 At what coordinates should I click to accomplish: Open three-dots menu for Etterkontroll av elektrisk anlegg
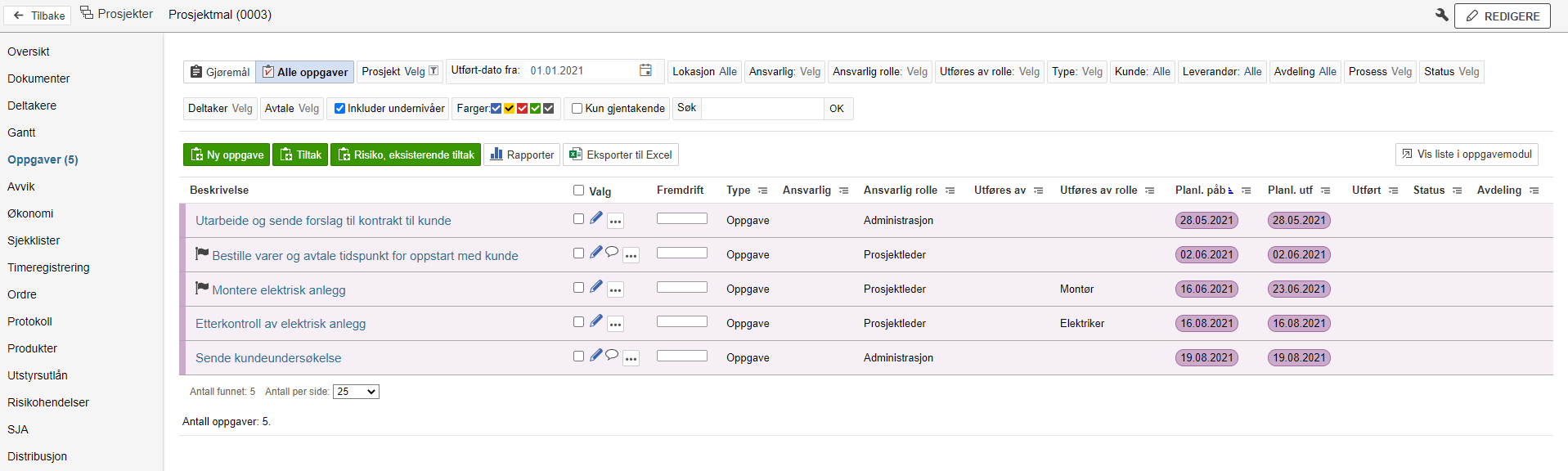click(x=616, y=324)
